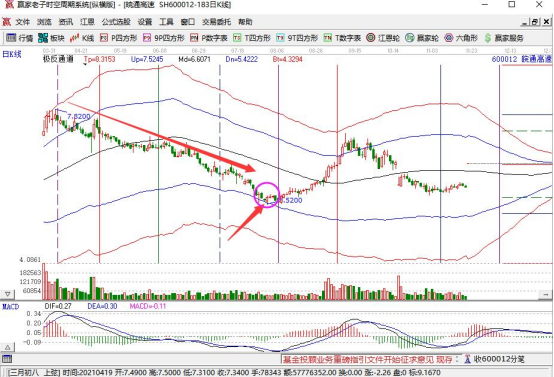Image resolution: width=554 pixels, height=377 pixels.
Task: Open the 江恩轮 Gann wheel tool
Action: 383,38
